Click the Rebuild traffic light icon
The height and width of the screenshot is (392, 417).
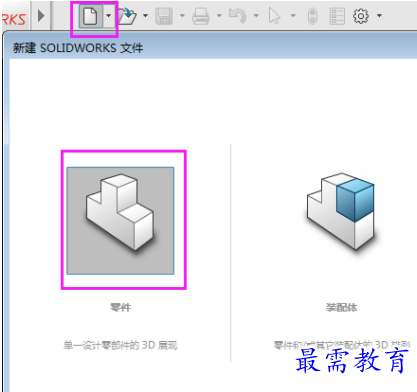pos(312,16)
